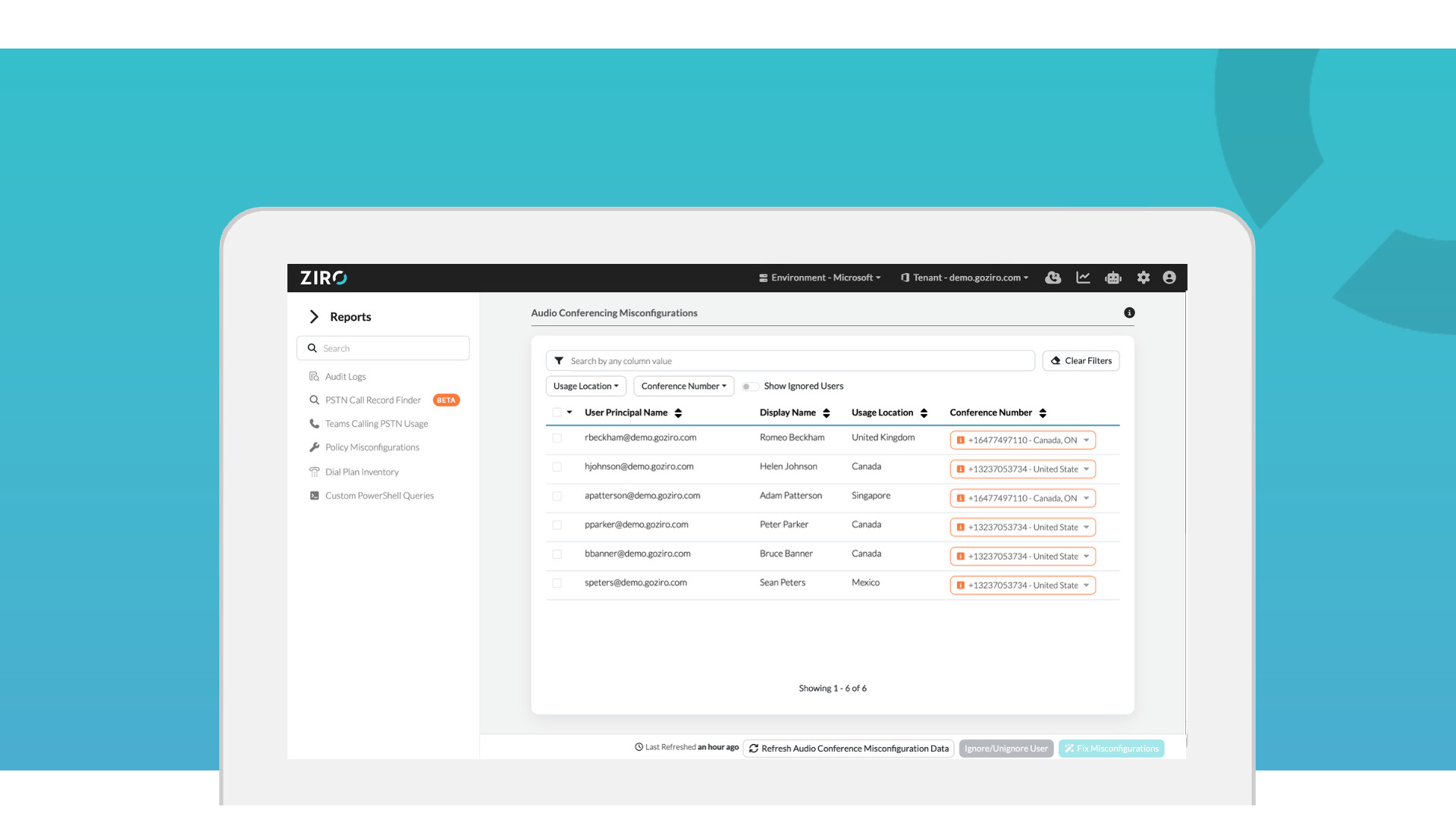Click the info icon beside Audio Conferencing Misconfigurations
1456x819 pixels.
(x=1129, y=312)
